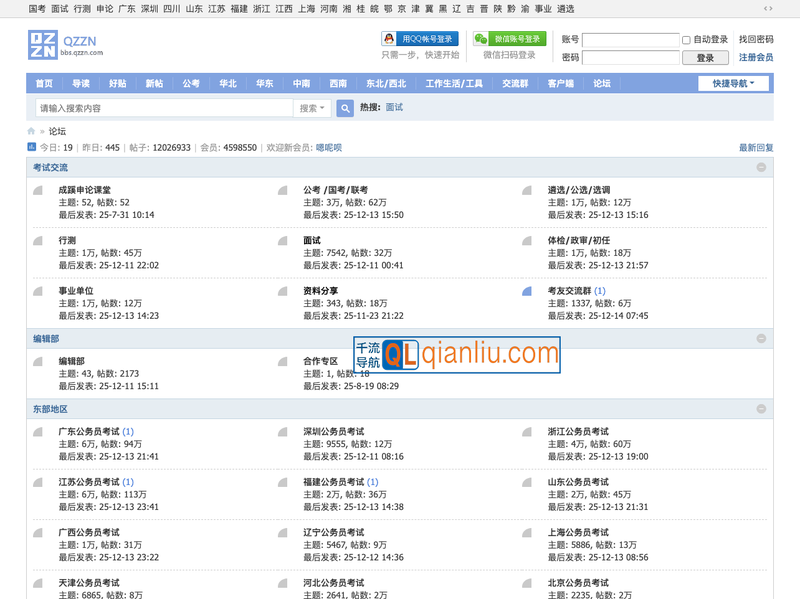This screenshot has width=800, height=599.
Task: Collapse the 编辑部 section
Action: point(762,339)
